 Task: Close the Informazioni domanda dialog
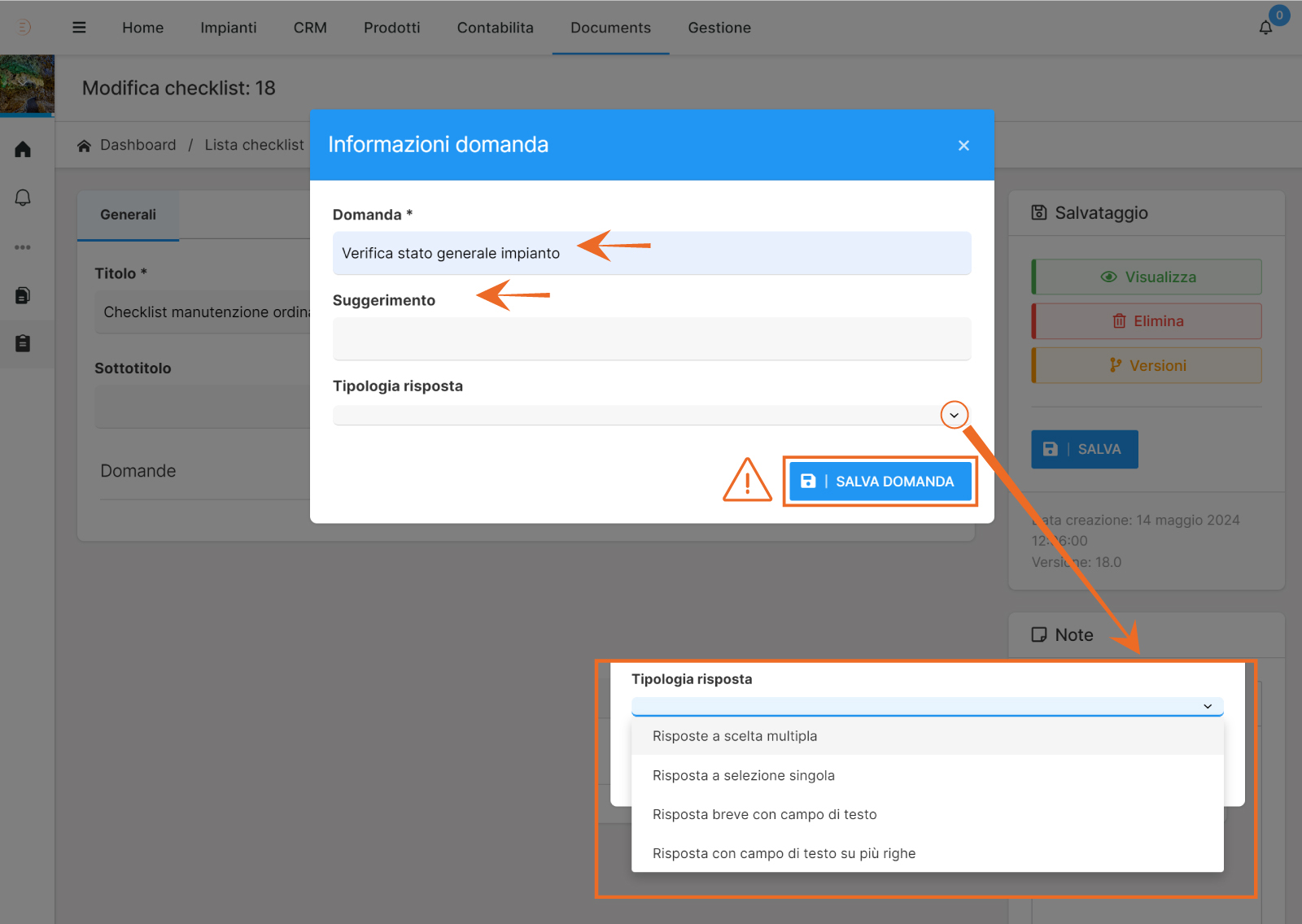[x=963, y=146]
